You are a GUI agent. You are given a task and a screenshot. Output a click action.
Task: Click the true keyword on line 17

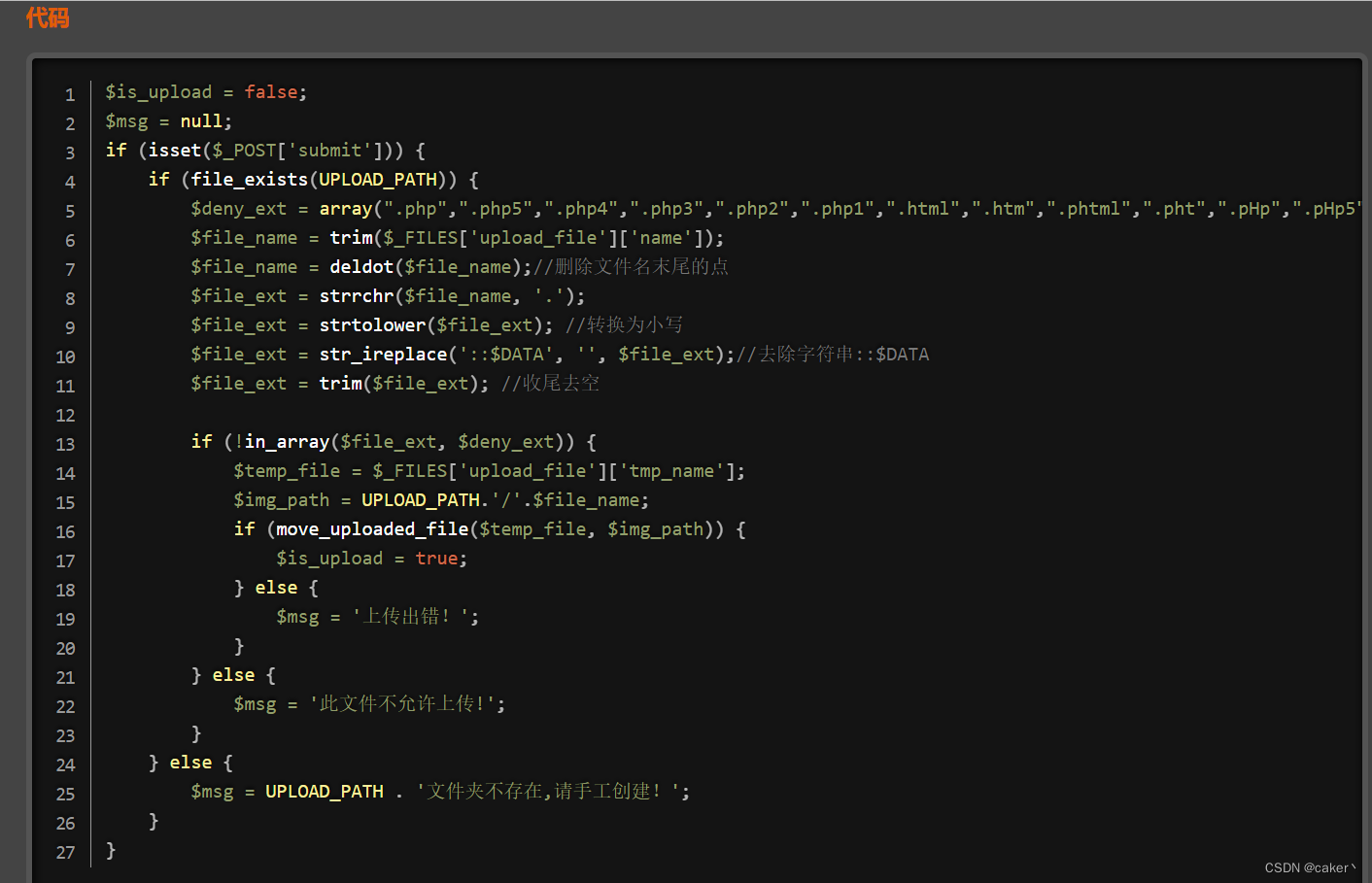[x=436, y=558]
